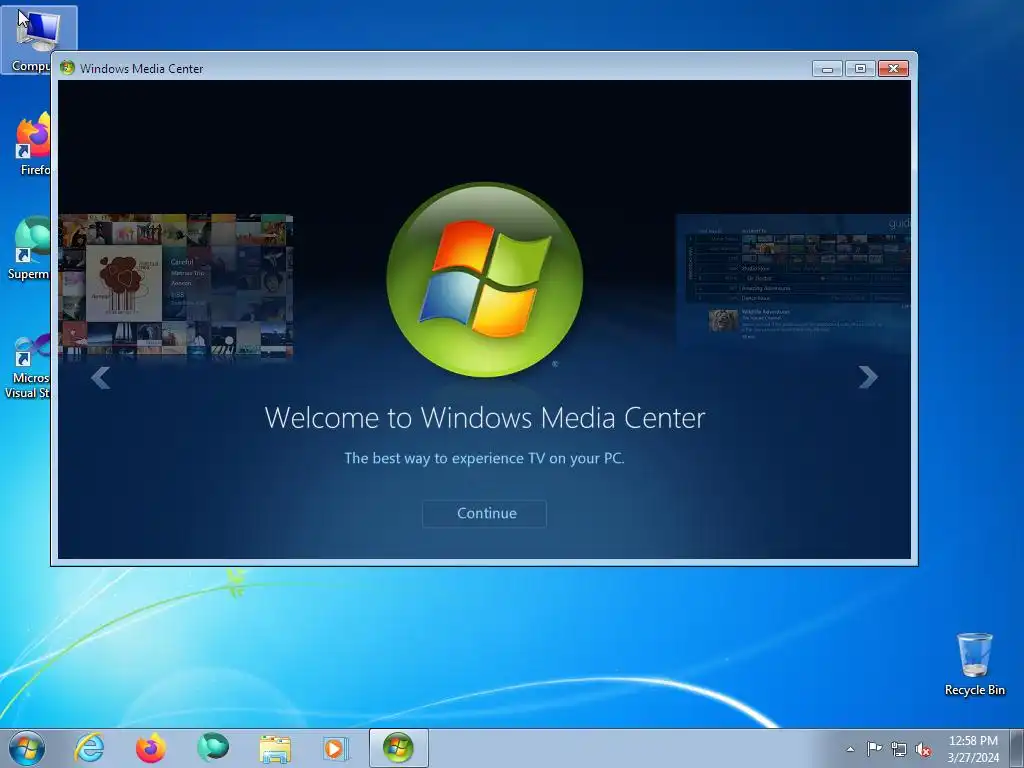Show hidden tray icons arrow
Viewport: 1024px width, 768px height.
point(850,749)
